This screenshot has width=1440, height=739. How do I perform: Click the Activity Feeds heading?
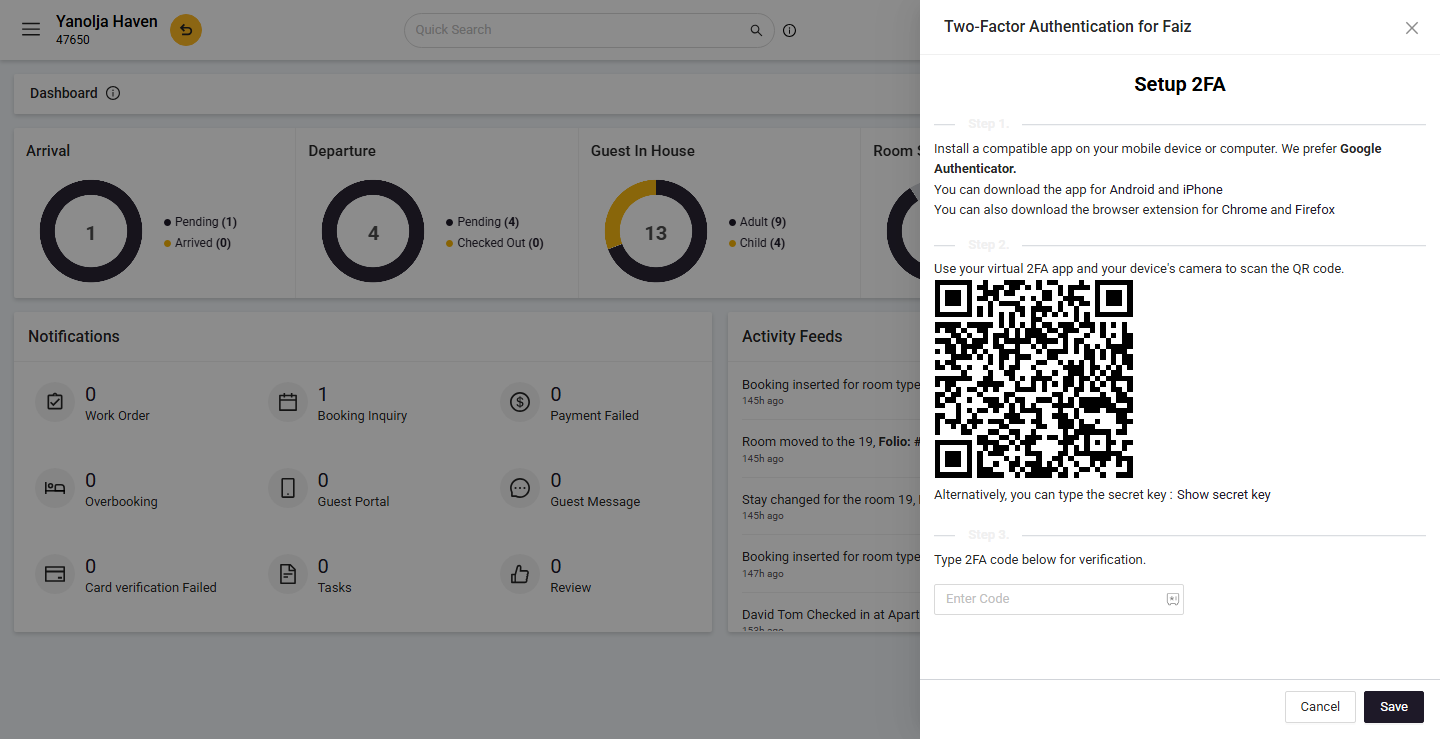[x=792, y=337]
